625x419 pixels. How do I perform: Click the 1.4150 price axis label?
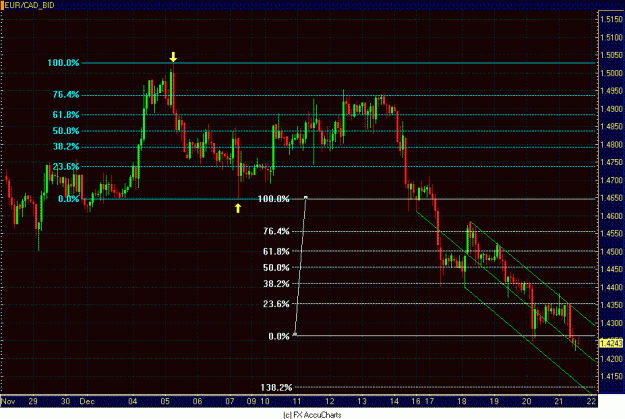[611, 376]
